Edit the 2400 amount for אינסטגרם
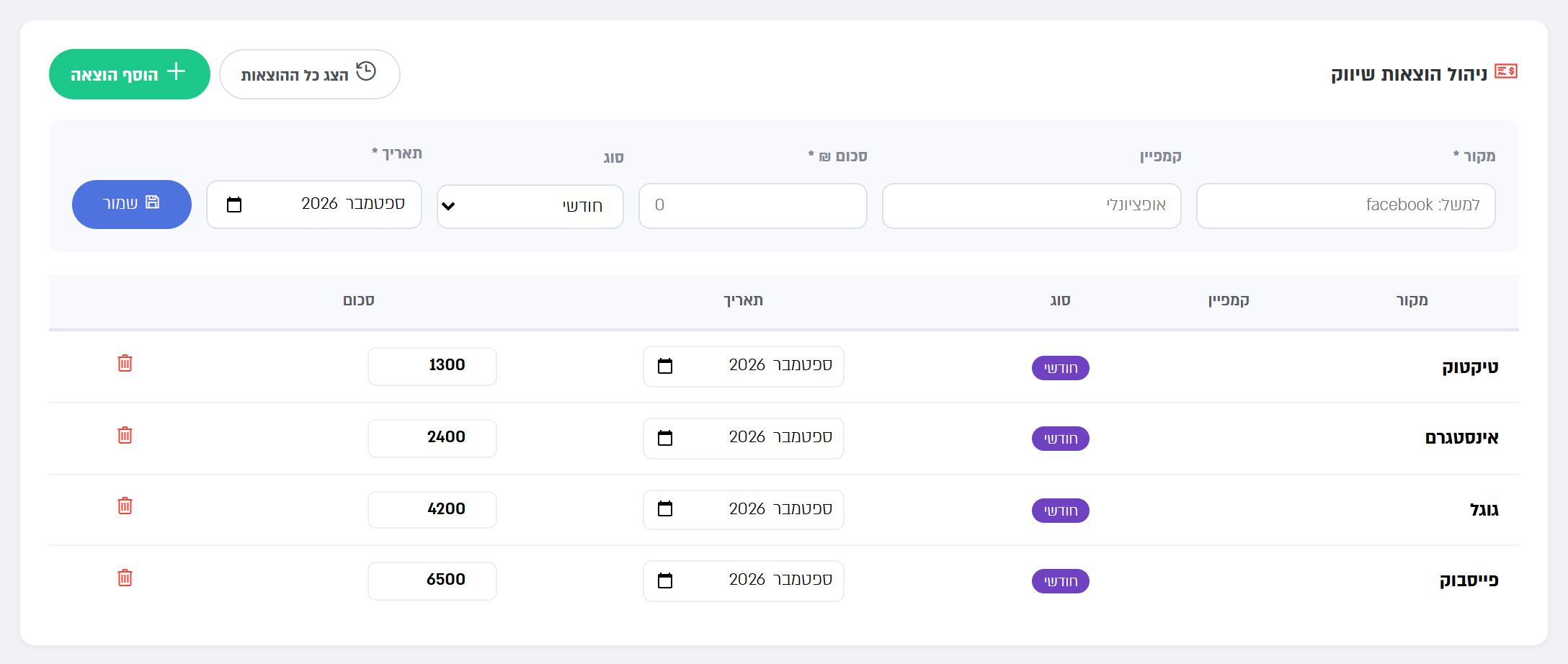The image size is (1568, 664). coord(432,438)
